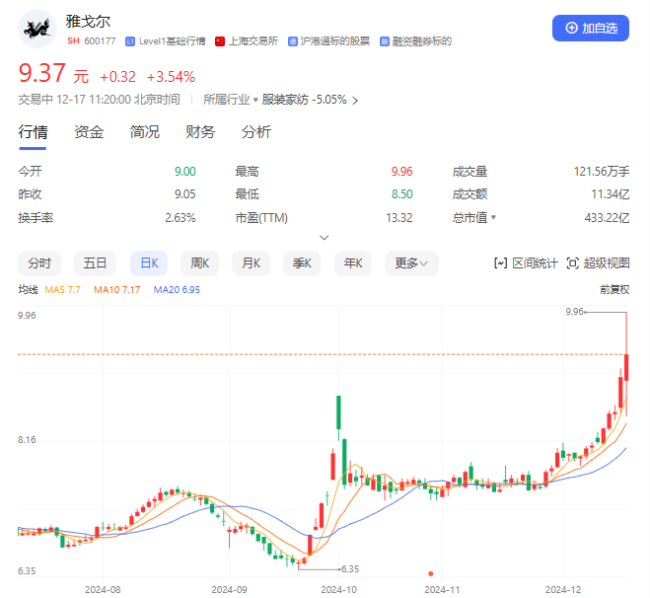Click the 沪港通标的股票 badge icon
Viewport: 650px width, 598px height.
point(293,41)
